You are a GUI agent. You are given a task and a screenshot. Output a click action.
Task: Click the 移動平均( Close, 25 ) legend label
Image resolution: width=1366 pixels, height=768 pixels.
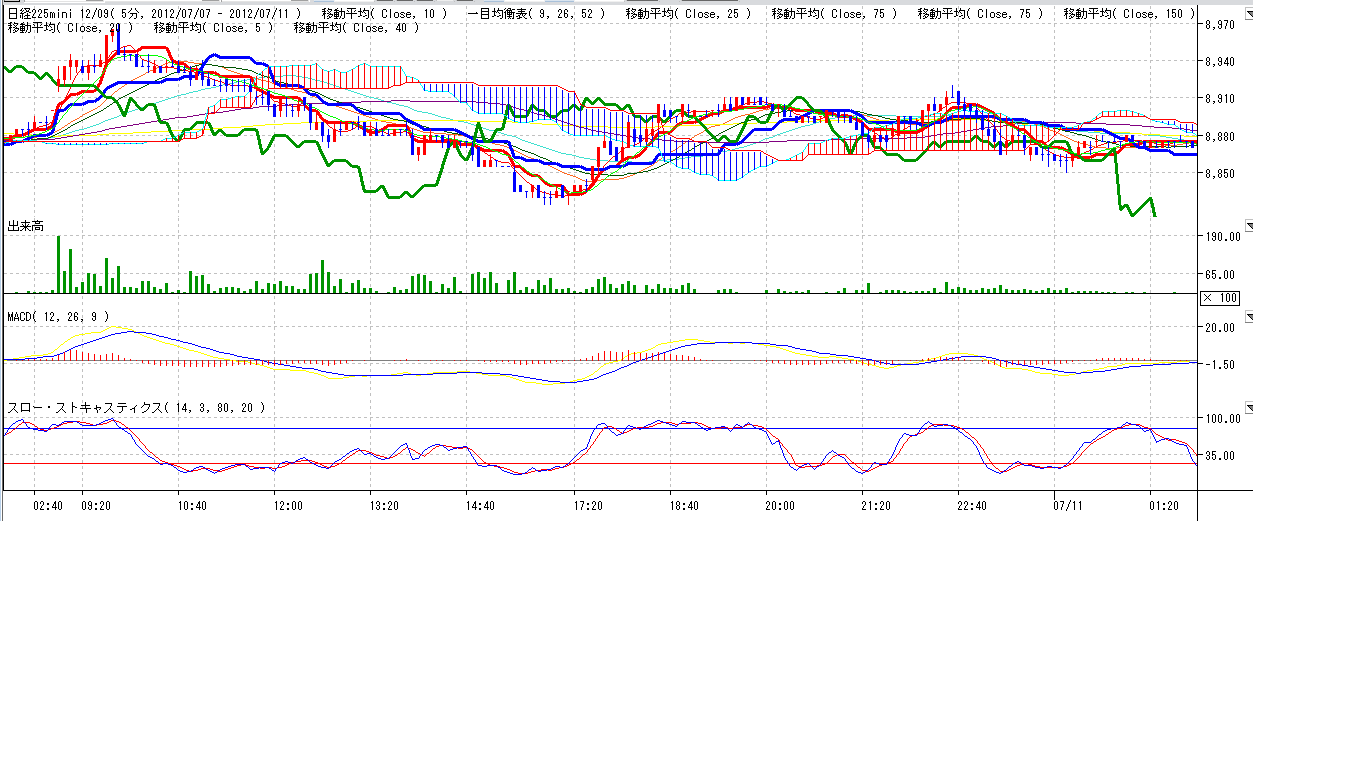tap(687, 13)
